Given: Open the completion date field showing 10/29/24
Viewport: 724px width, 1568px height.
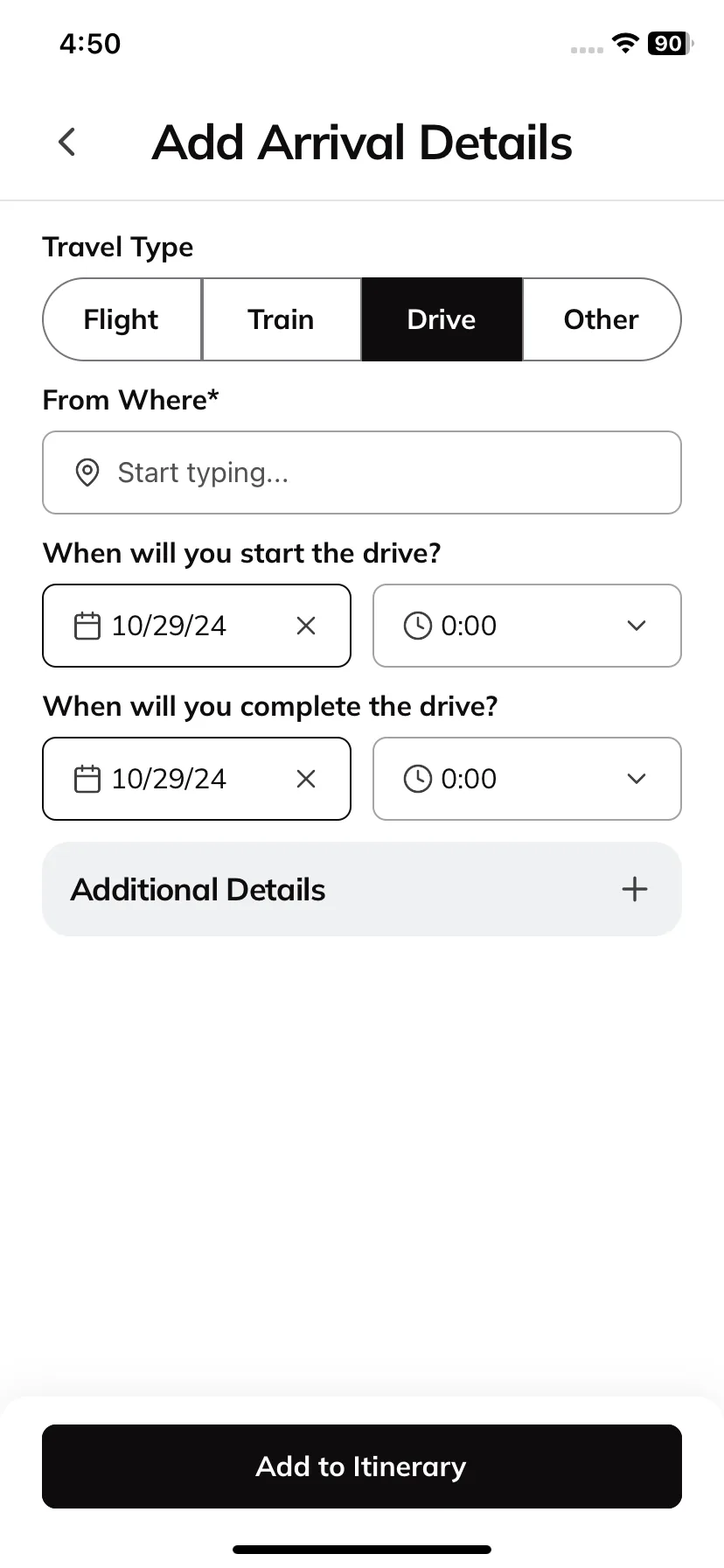Looking at the screenshot, I should click(x=197, y=779).
